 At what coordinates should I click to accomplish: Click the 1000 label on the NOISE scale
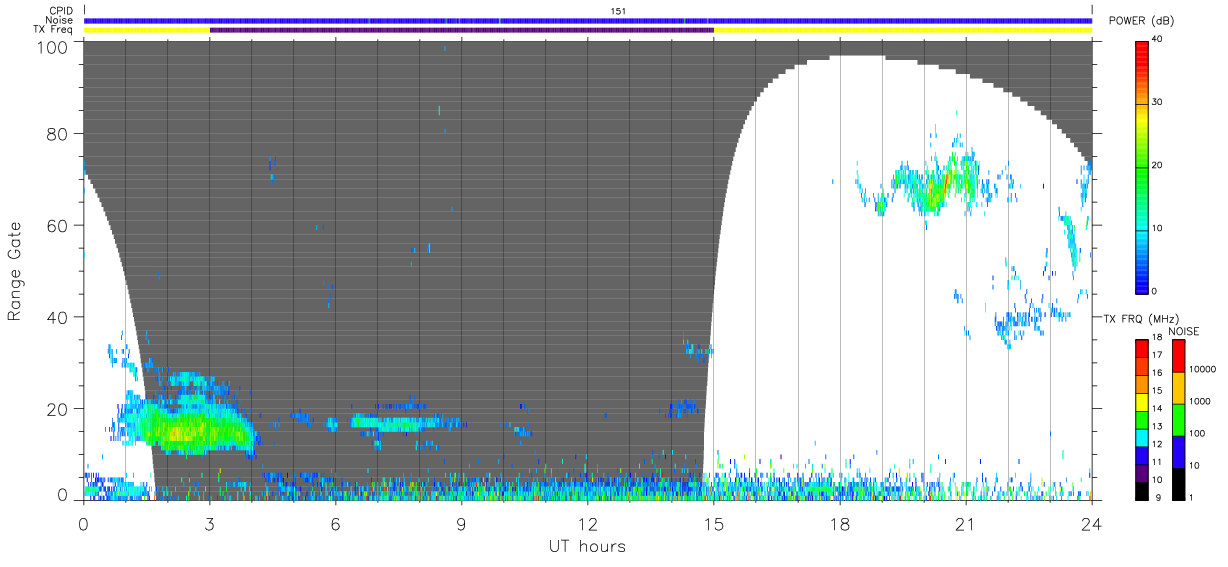pyautogui.click(x=1200, y=403)
